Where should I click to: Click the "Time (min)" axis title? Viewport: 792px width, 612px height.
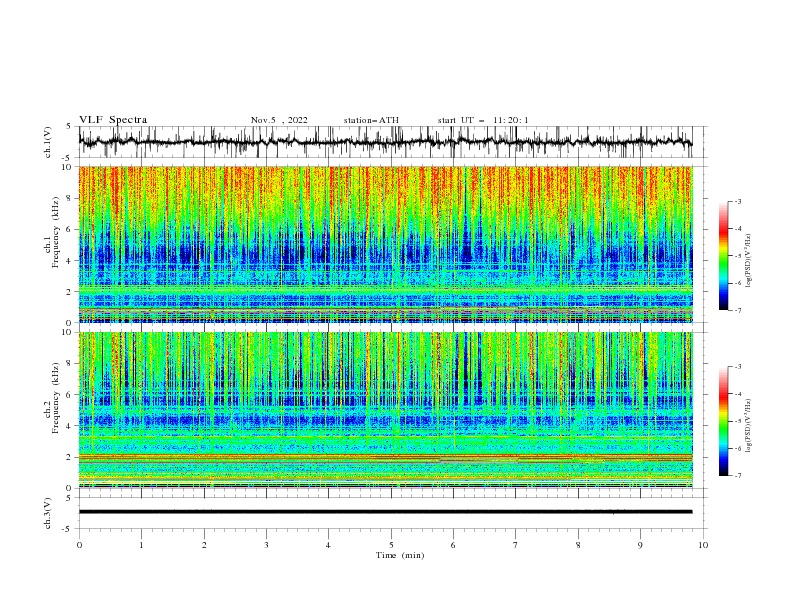pos(400,555)
